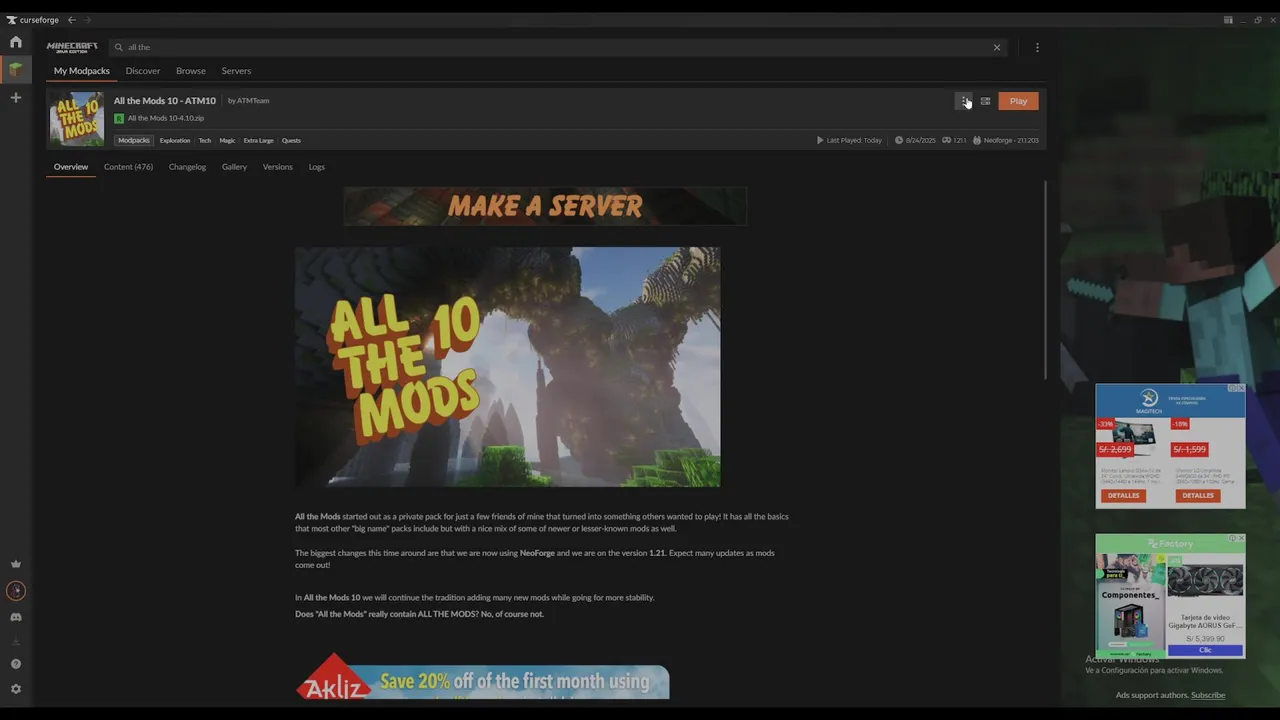Go forward using the right arrow
The height and width of the screenshot is (720, 1280).
[87, 20]
